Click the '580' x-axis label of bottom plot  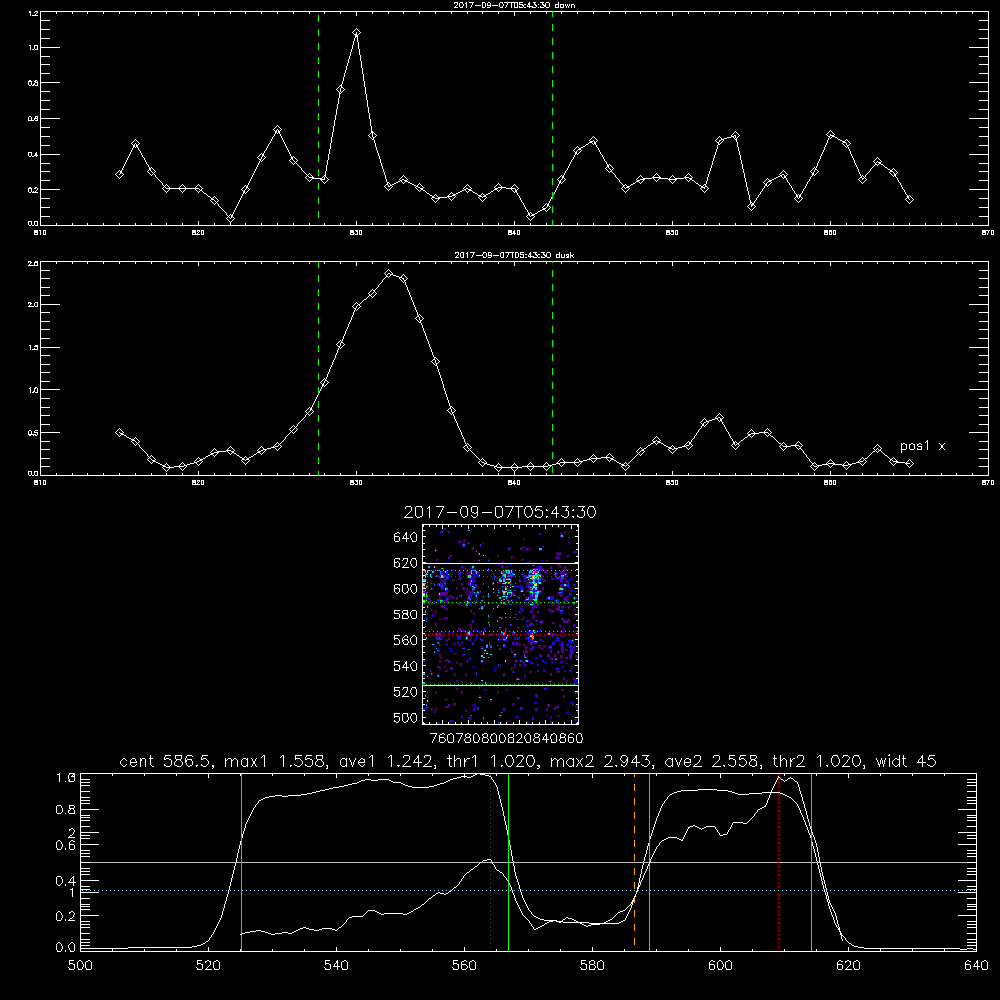click(592, 965)
